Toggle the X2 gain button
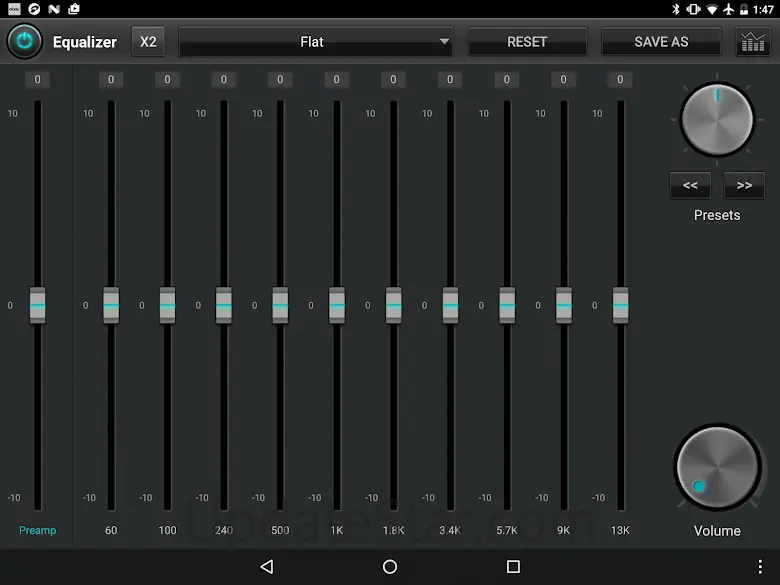 tap(148, 42)
